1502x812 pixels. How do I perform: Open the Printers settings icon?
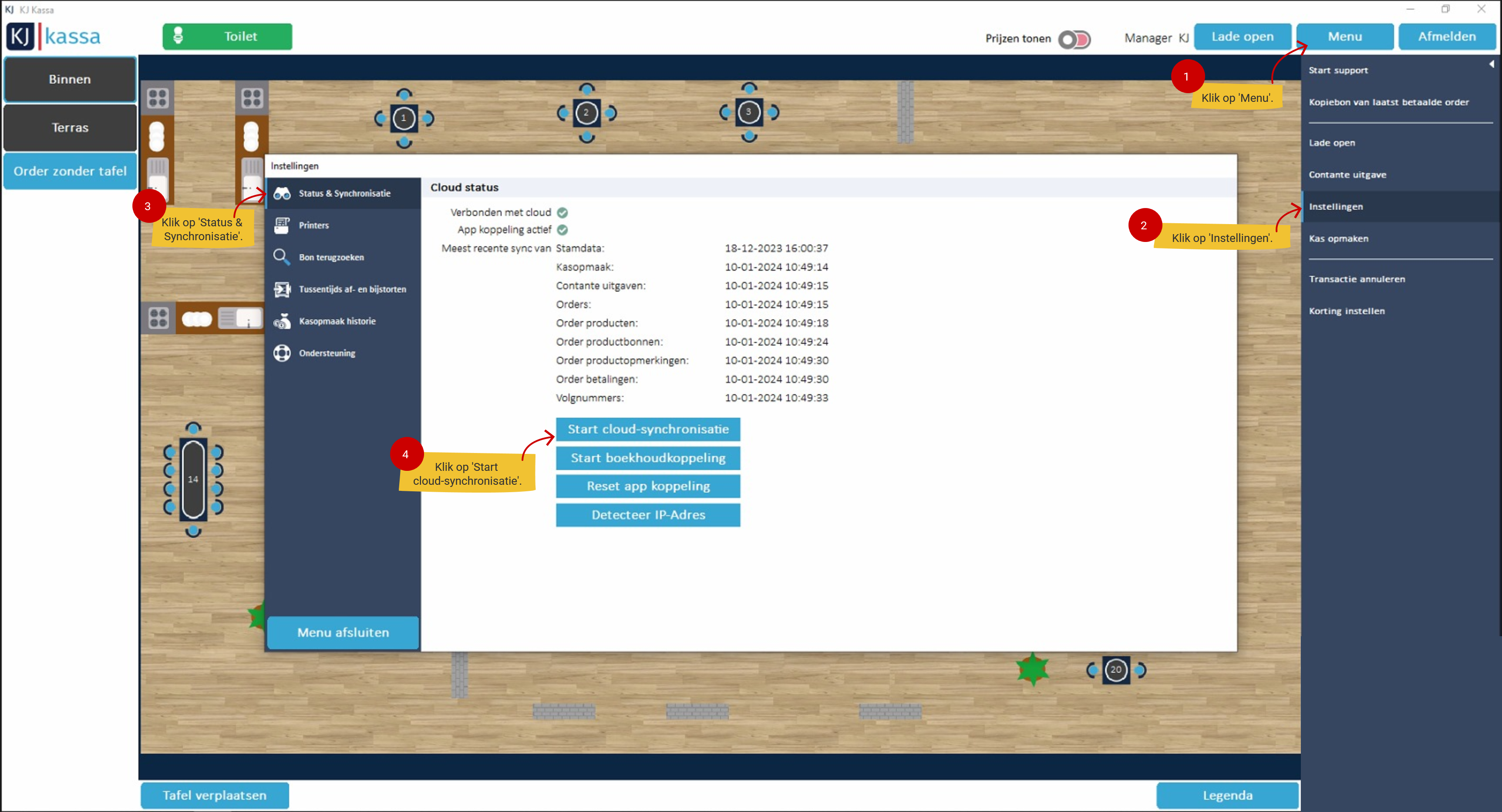[282, 225]
